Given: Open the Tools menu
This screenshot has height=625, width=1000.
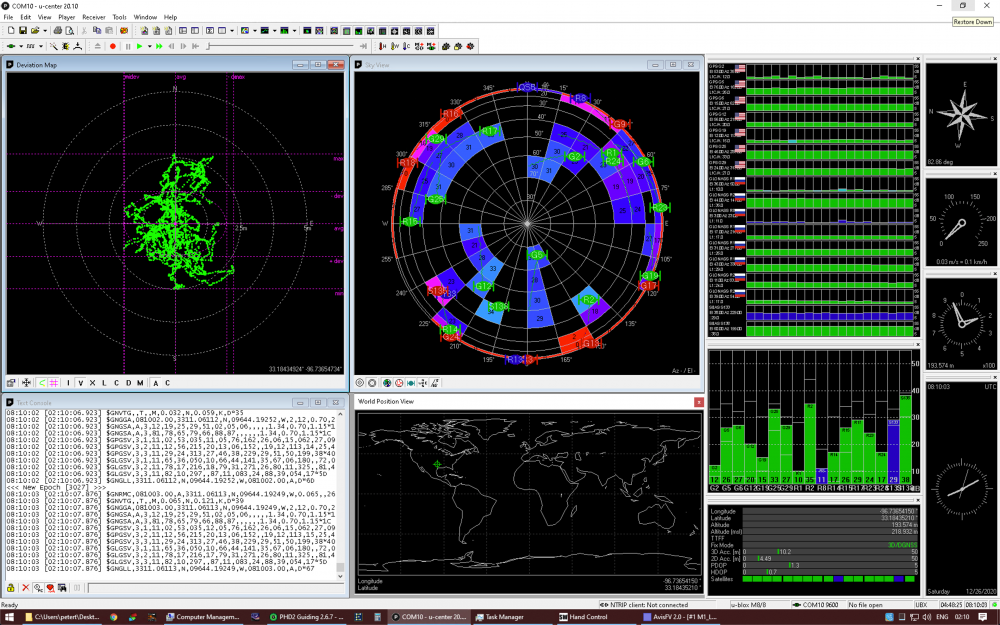Looking at the screenshot, I should (119, 17).
